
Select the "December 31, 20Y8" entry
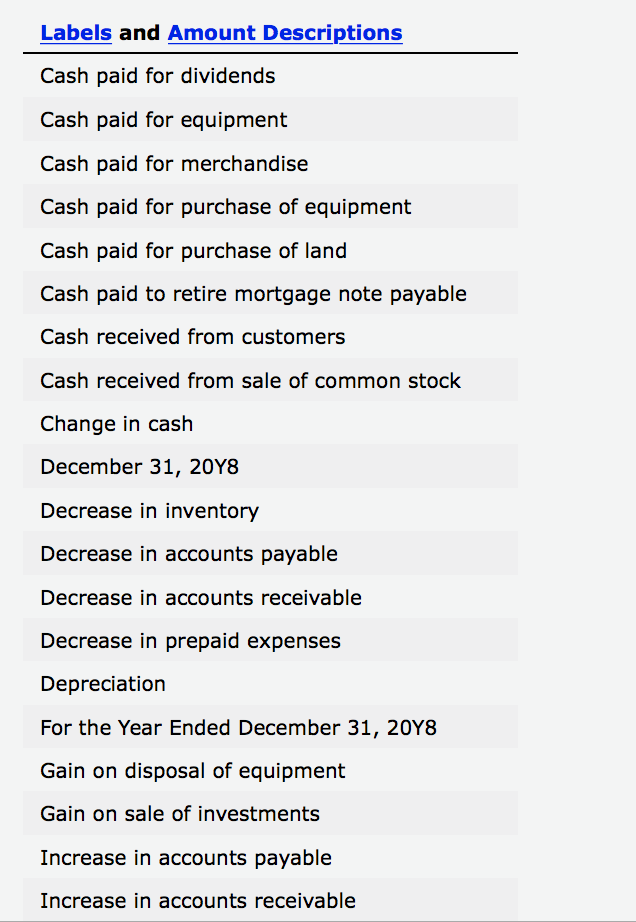click(140, 467)
